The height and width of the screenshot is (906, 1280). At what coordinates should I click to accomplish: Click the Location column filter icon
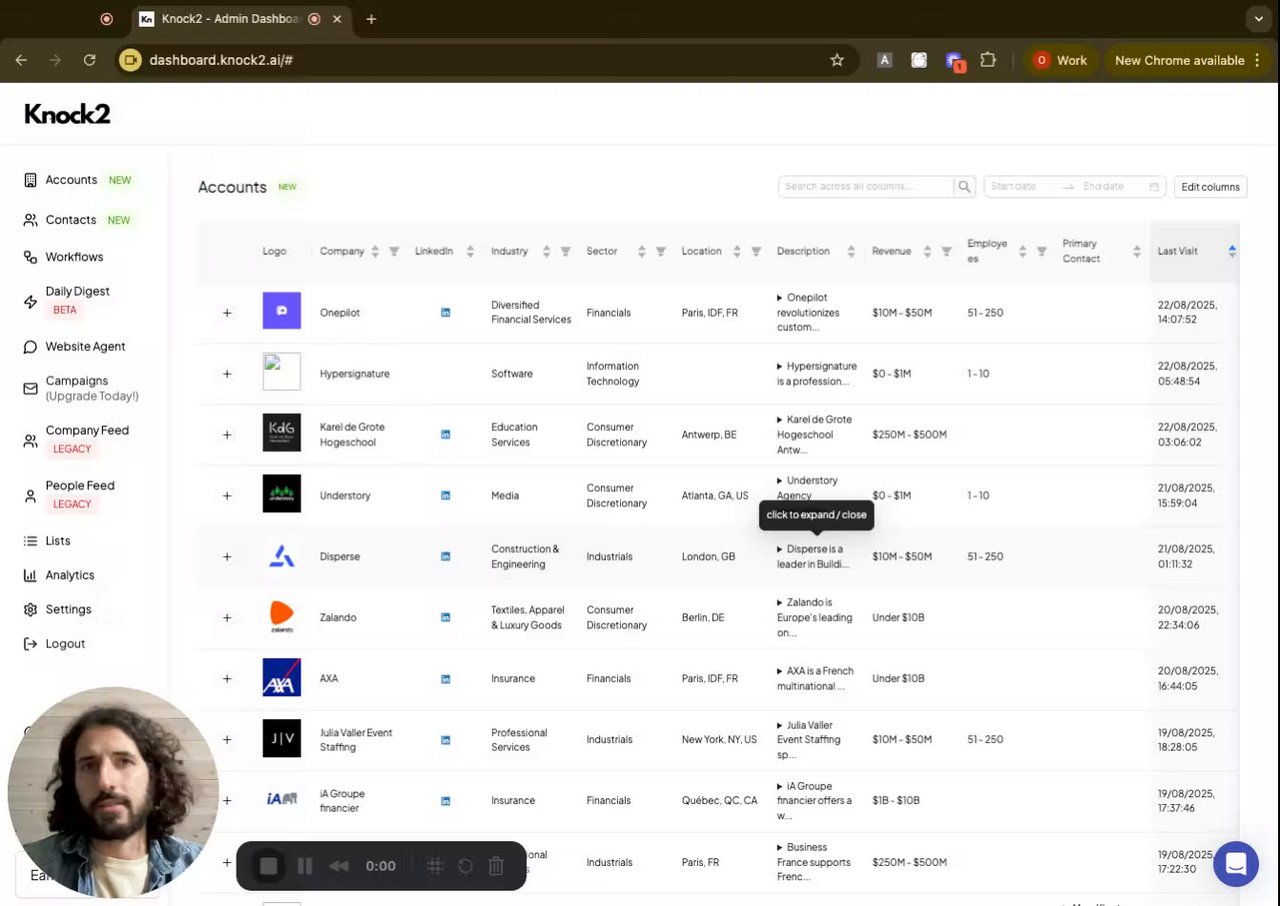pyautogui.click(x=756, y=252)
